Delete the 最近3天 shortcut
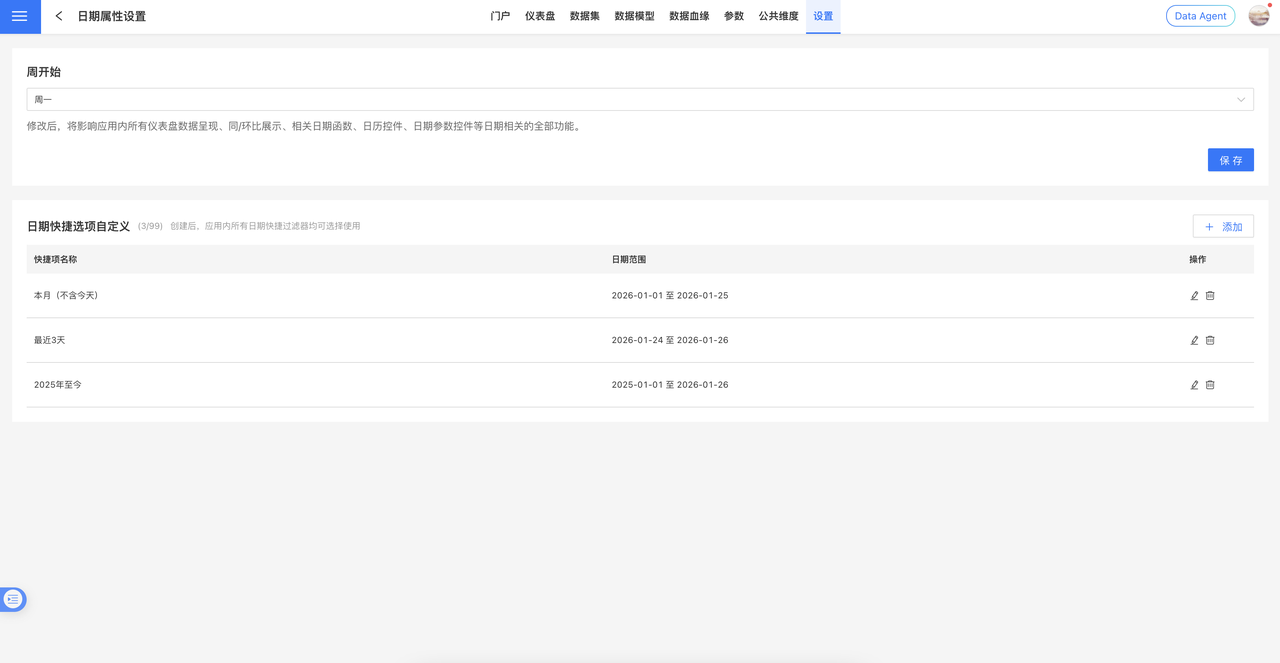The image size is (1280, 663). 1210,340
